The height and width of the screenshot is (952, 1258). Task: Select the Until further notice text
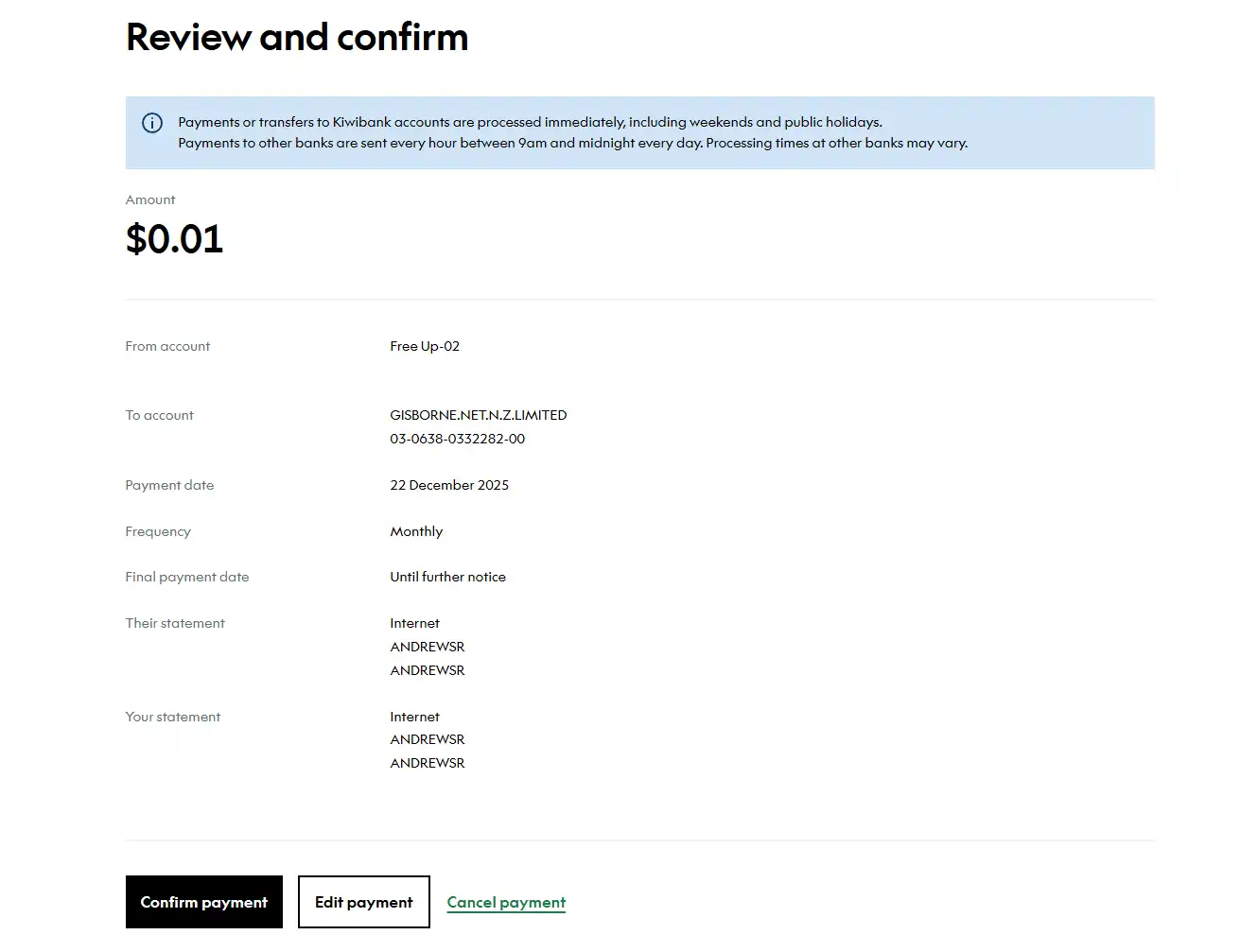point(447,577)
